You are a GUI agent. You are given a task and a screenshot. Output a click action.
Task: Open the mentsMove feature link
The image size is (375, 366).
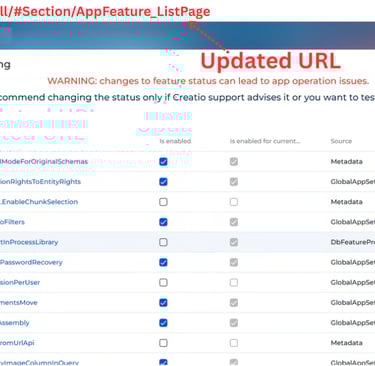pyautogui.click(x=19, y=303)
